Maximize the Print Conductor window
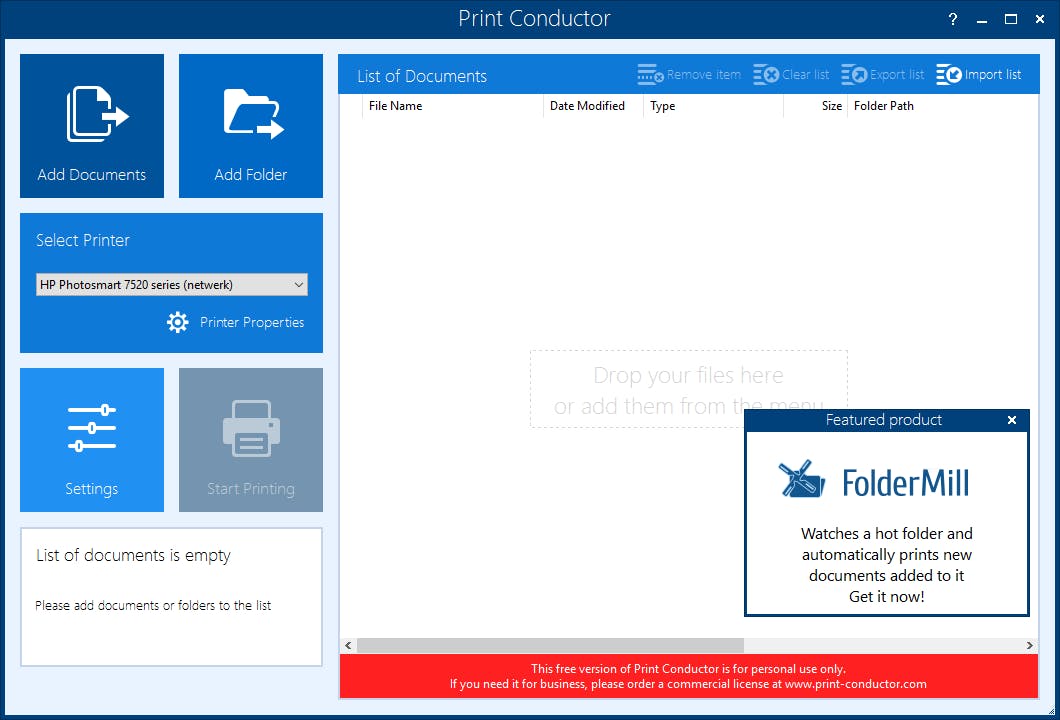Image resolution: width=1060 pixels, height=720 pixels. 1011,19
